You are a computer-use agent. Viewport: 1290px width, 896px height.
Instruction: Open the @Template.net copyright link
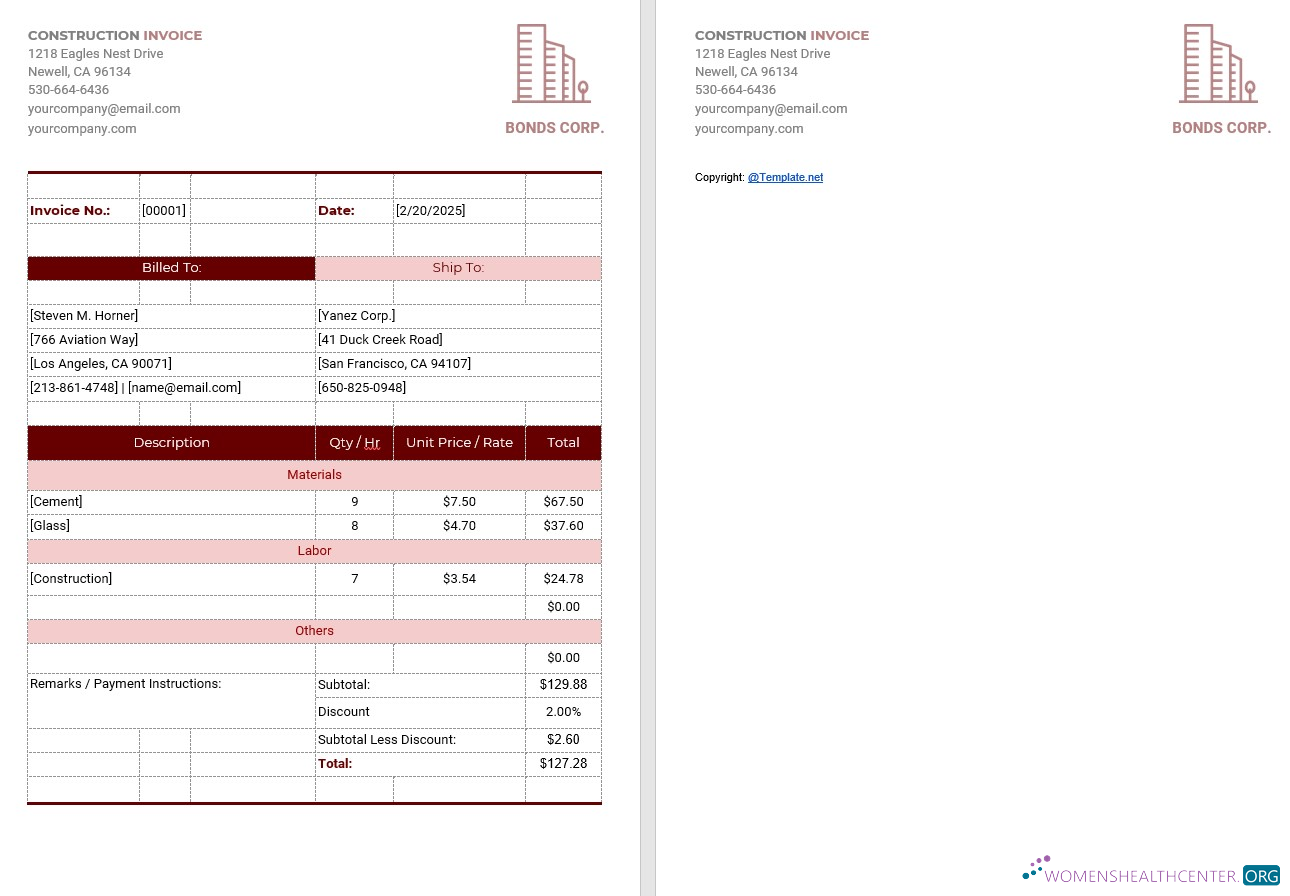point(785,177)
